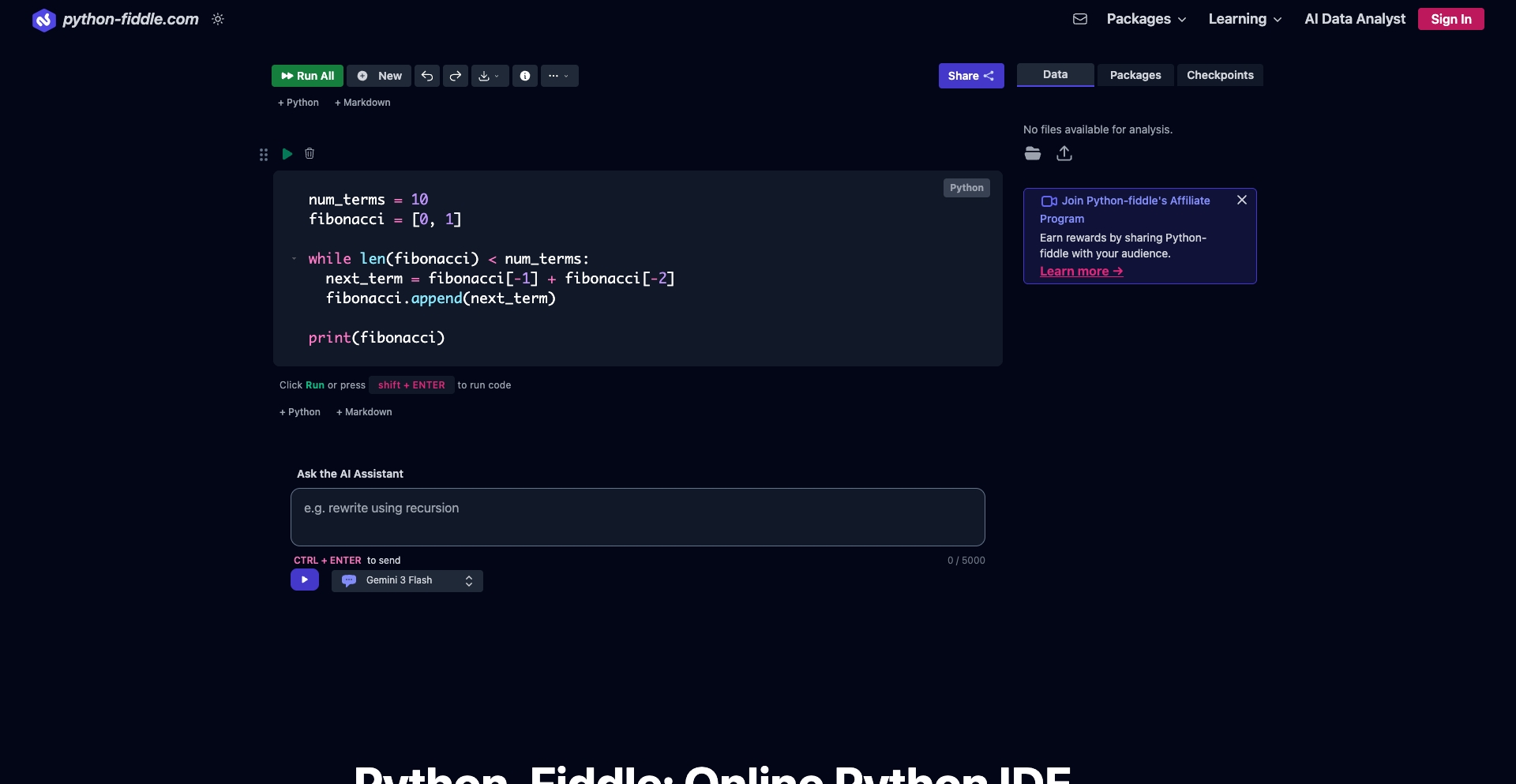Screen dimensions: 1516x784
Task: Upload a file with the upload icon
Action: click(x=1064, y=153)
